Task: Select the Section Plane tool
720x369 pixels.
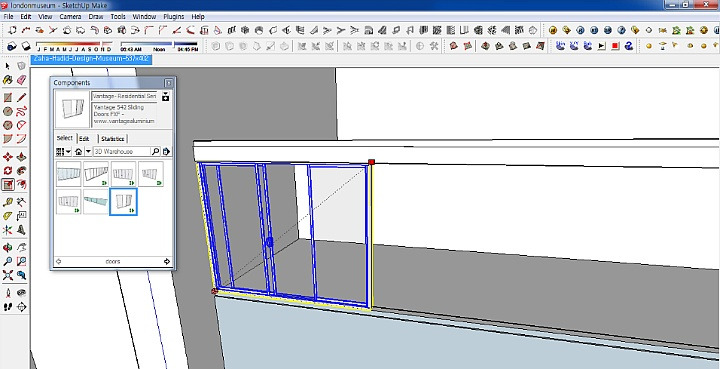Action: point(21,307)
